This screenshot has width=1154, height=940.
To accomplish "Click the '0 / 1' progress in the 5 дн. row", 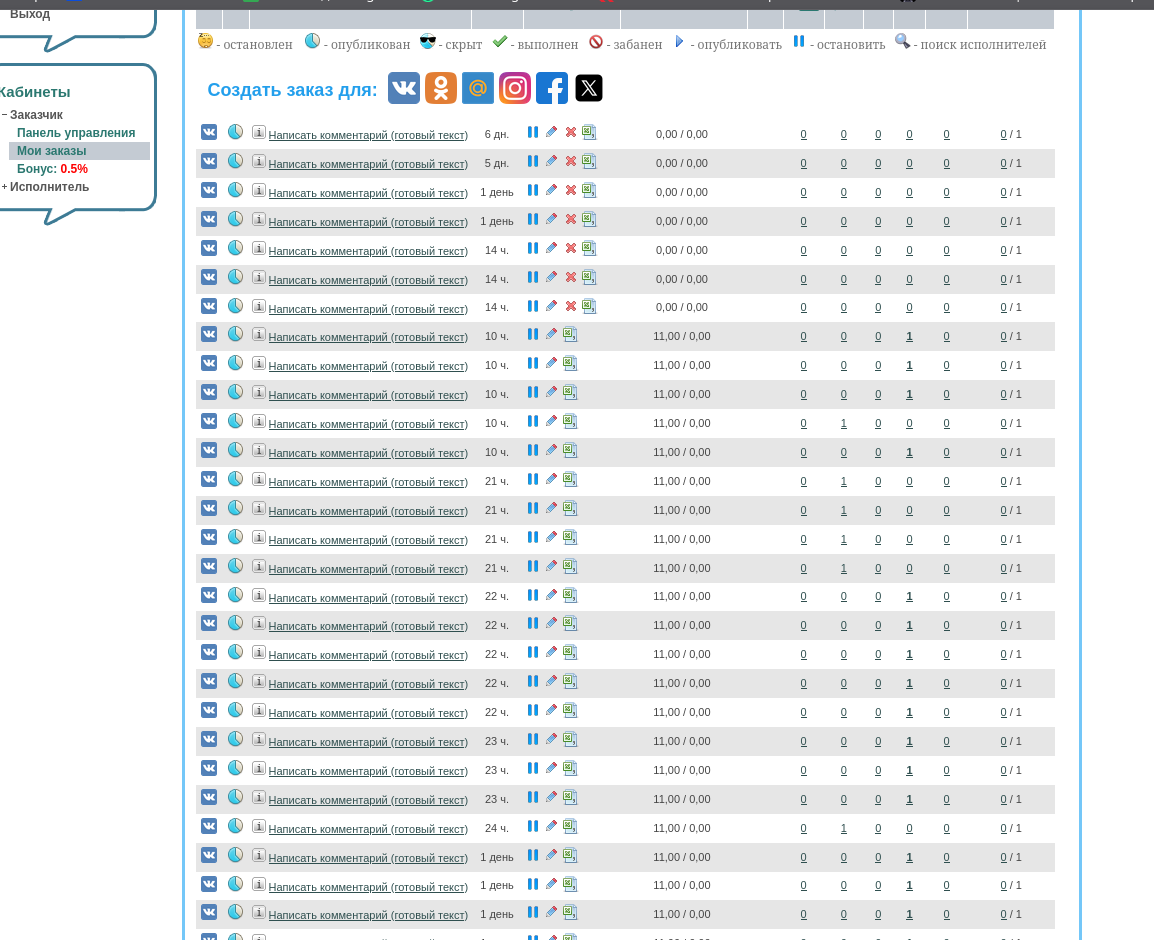I will point(1010,163).
